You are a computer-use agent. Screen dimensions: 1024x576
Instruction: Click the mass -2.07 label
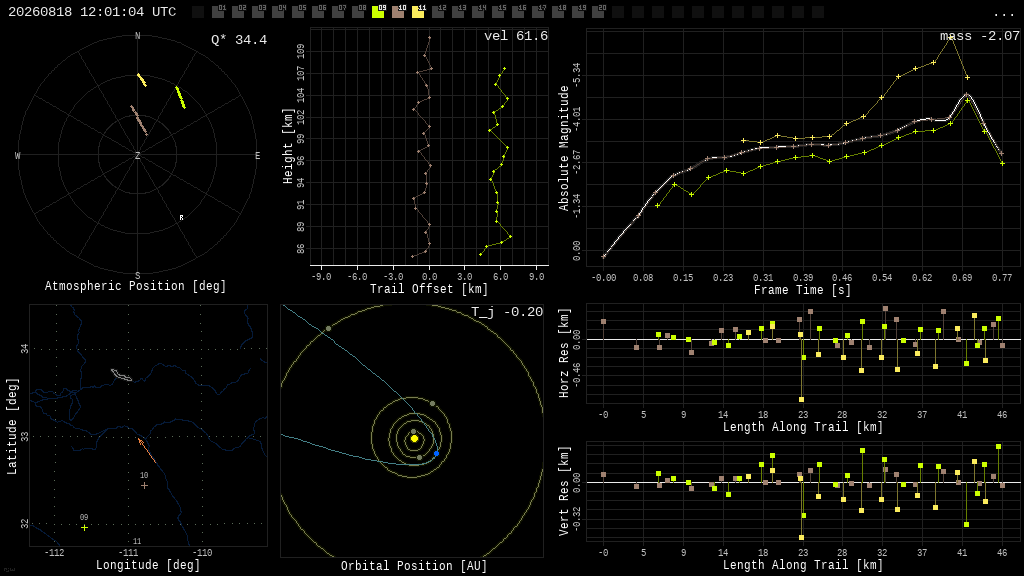click(980, 36)
